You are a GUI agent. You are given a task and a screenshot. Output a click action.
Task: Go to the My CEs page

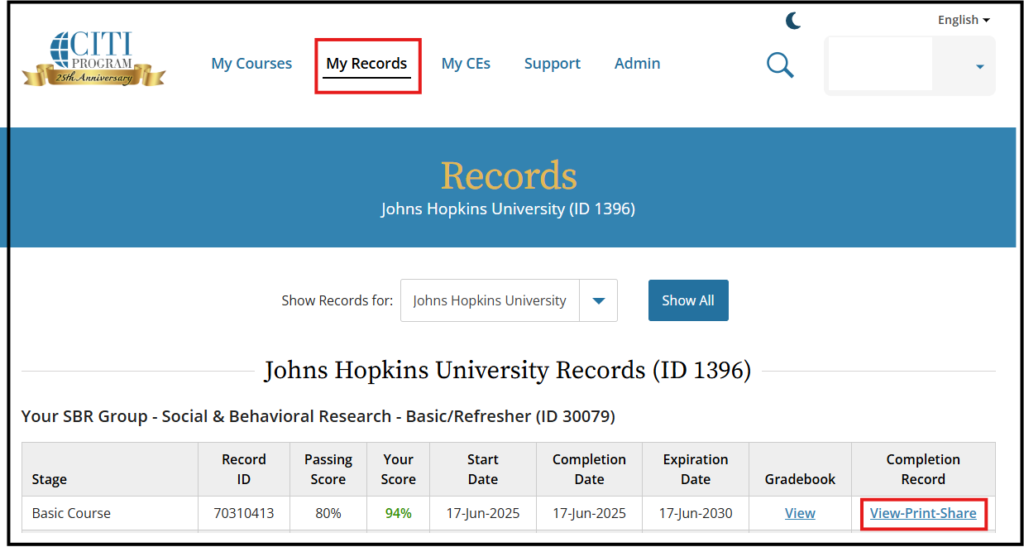[x=466, y=63]
